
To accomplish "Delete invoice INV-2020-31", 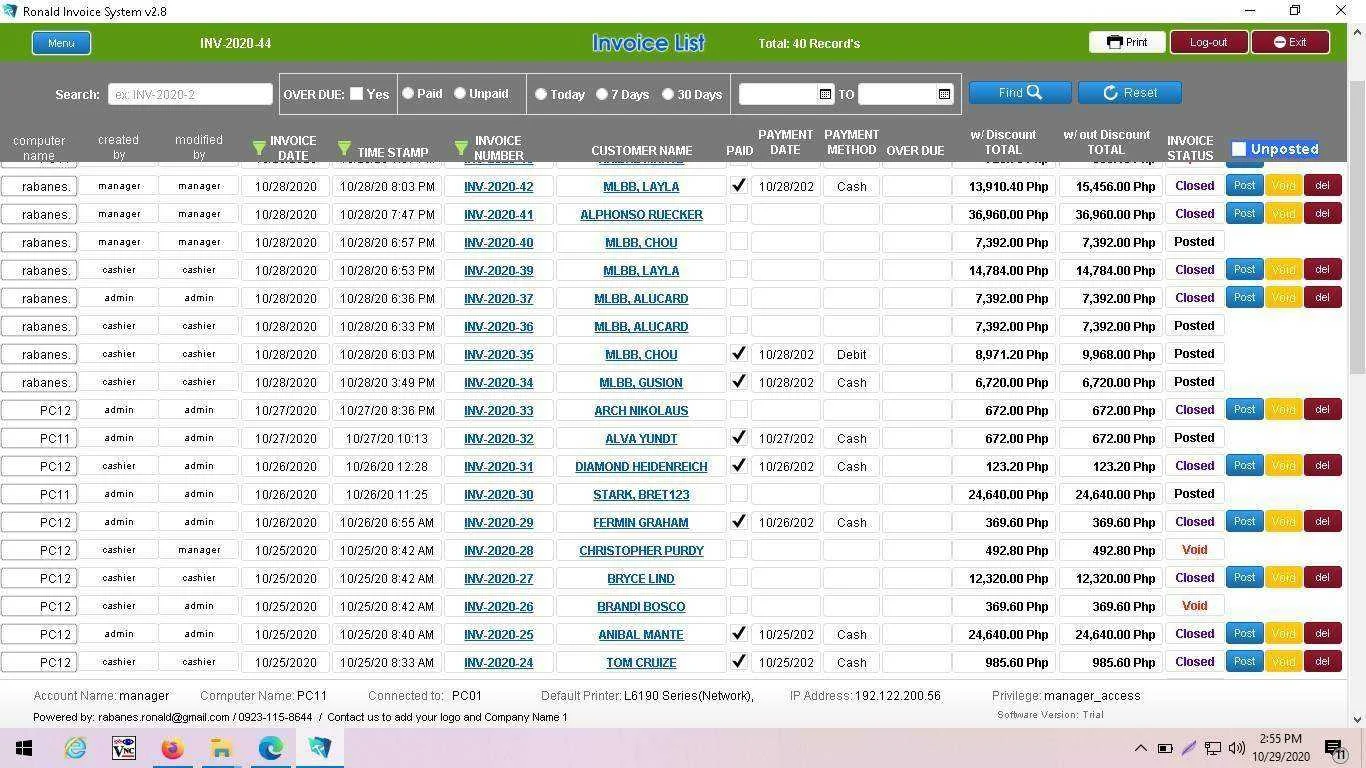I will 1322,465.
